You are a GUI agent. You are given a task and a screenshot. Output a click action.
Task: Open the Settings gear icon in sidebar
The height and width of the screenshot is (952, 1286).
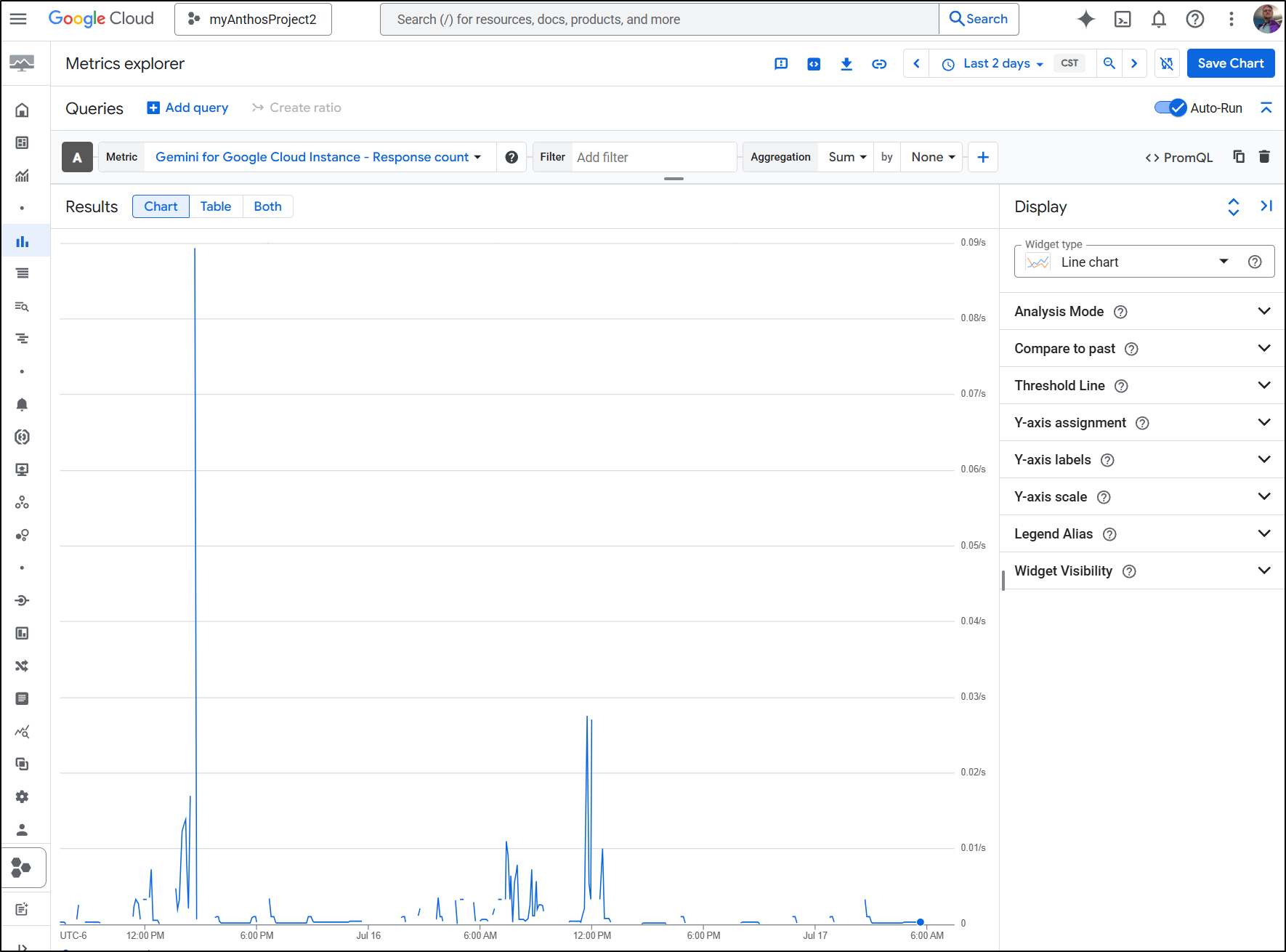[x=23, y=797]
